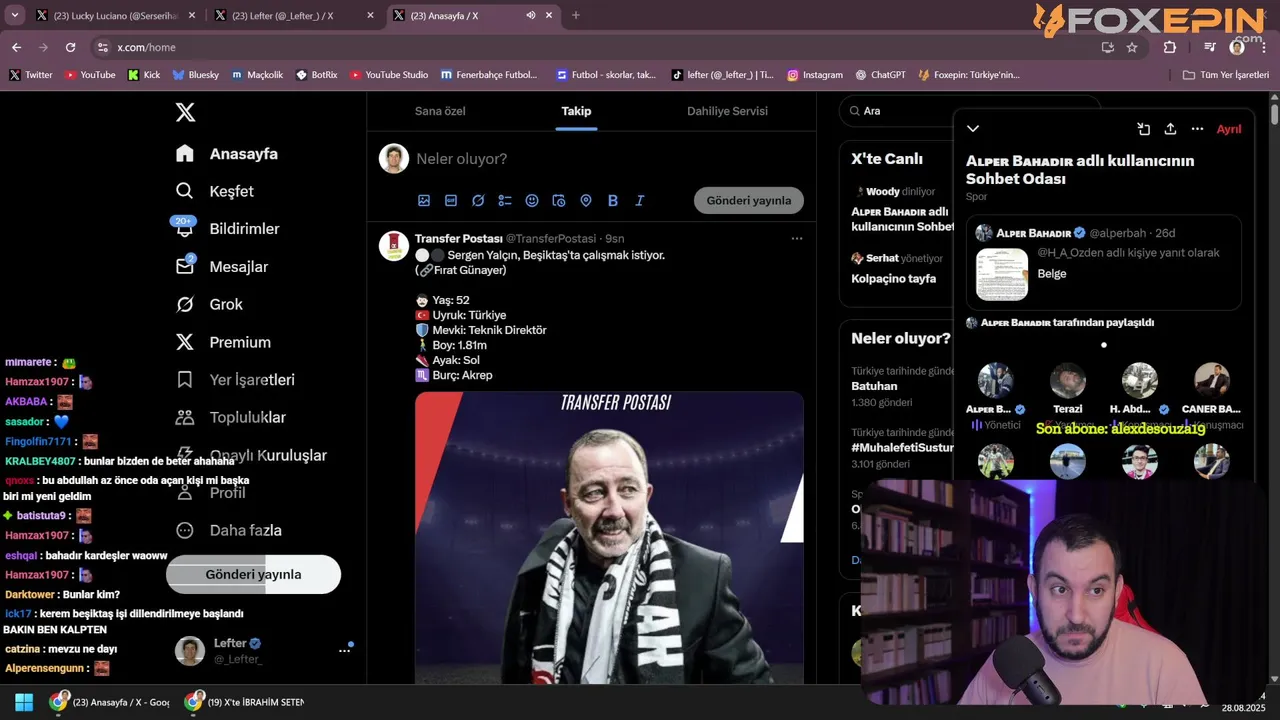Open the Sergen Yalçın post image
Screen dimensions: 1280x720
point(609,538)
